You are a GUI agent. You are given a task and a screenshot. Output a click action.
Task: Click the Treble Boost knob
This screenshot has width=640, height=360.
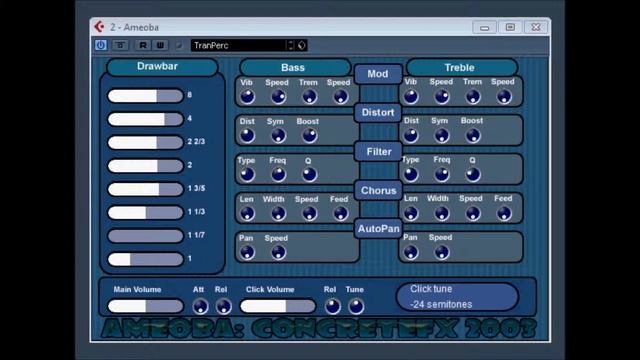[x=473, y=136]
